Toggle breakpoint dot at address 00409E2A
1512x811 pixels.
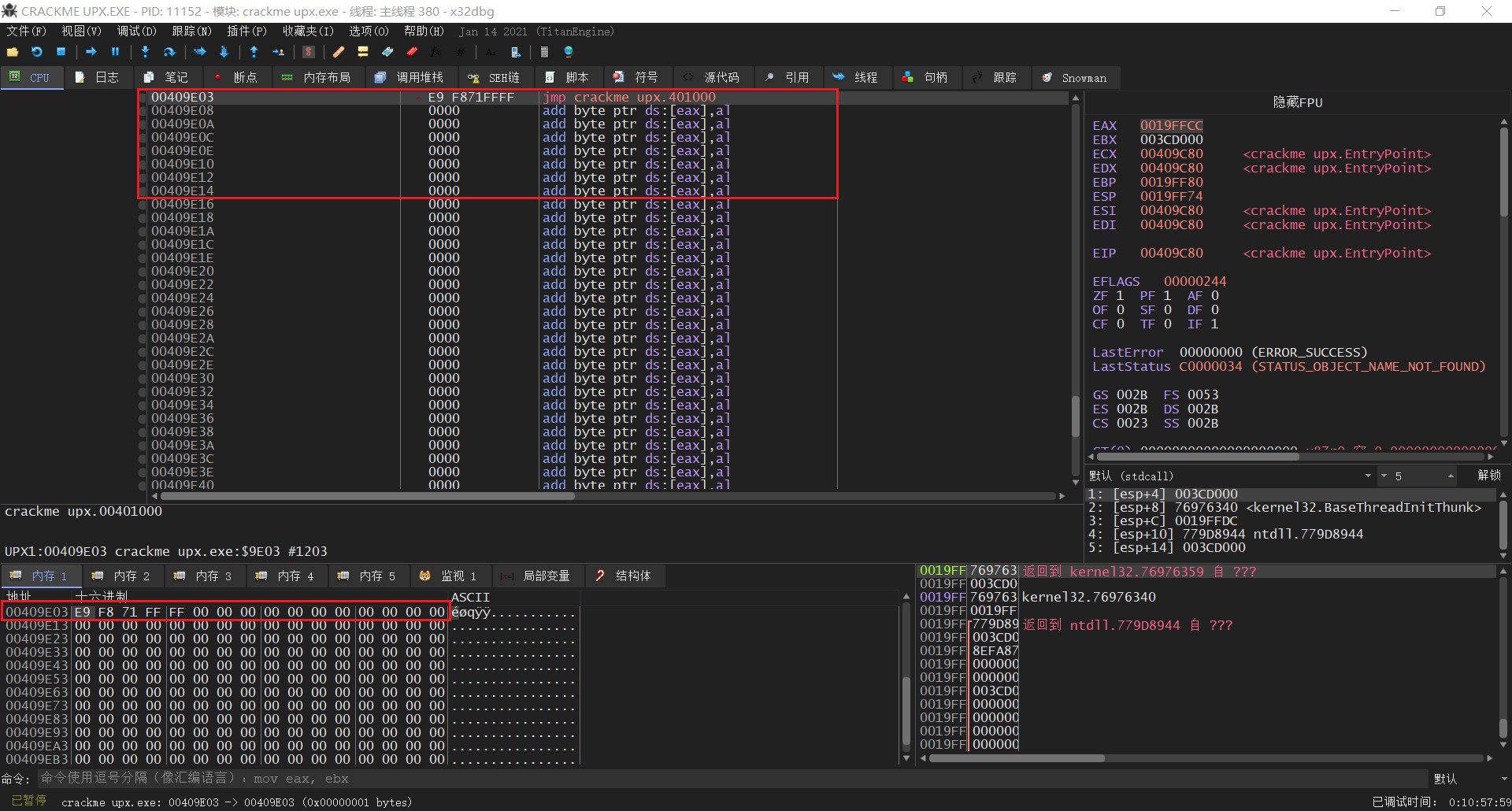[x=143, y=339]
